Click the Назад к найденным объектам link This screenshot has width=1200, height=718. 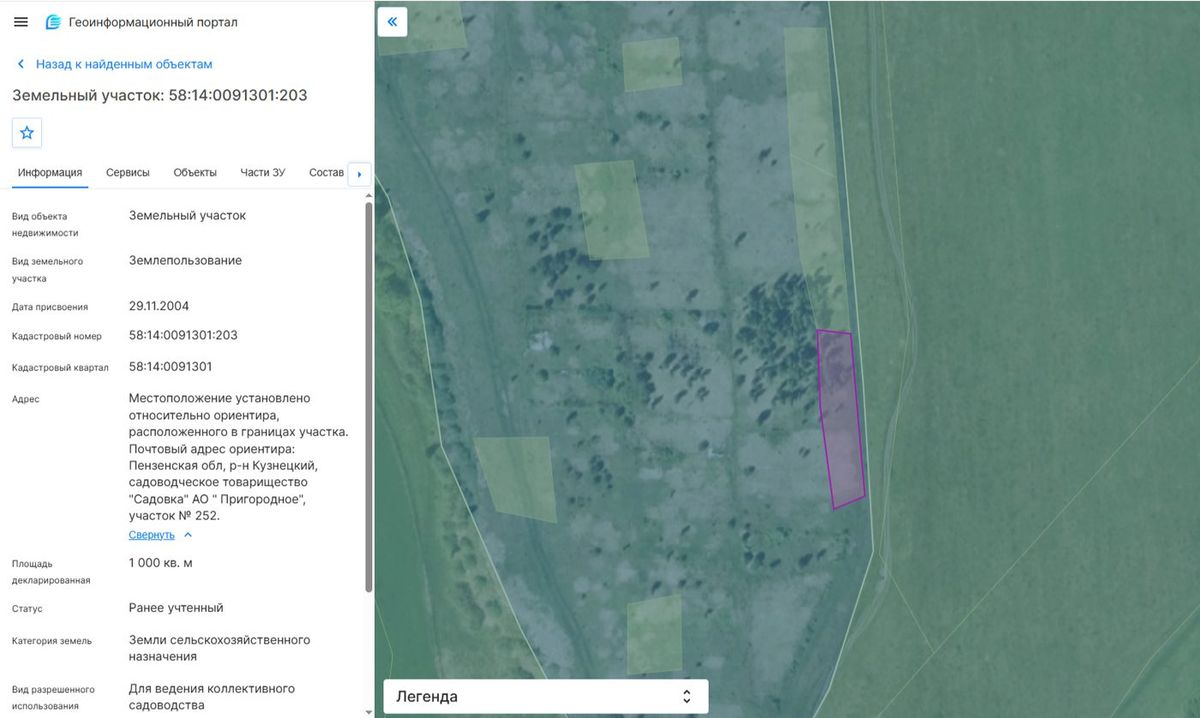(124, 64)
